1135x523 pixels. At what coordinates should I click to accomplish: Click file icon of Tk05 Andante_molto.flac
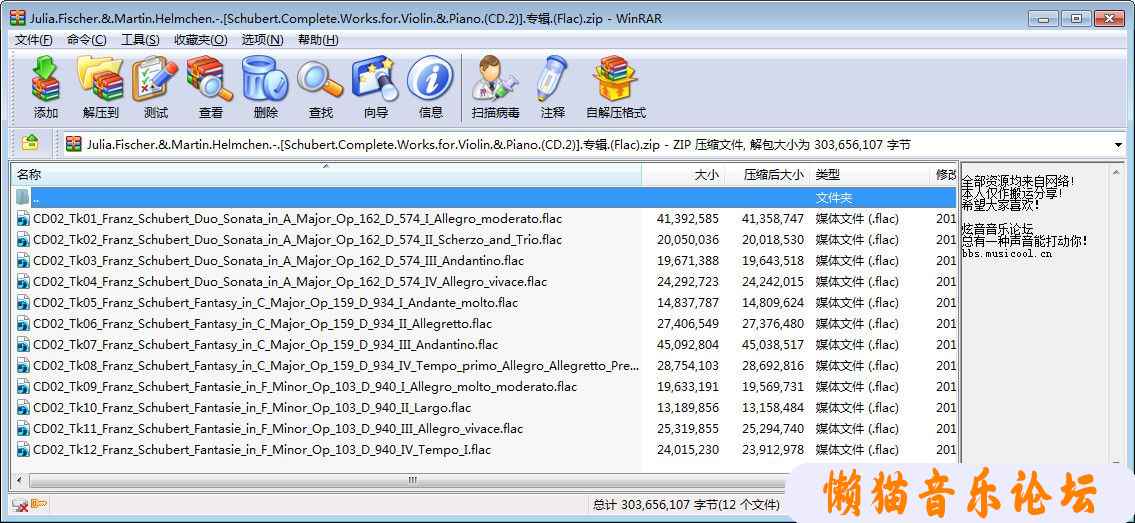point(23,302)
